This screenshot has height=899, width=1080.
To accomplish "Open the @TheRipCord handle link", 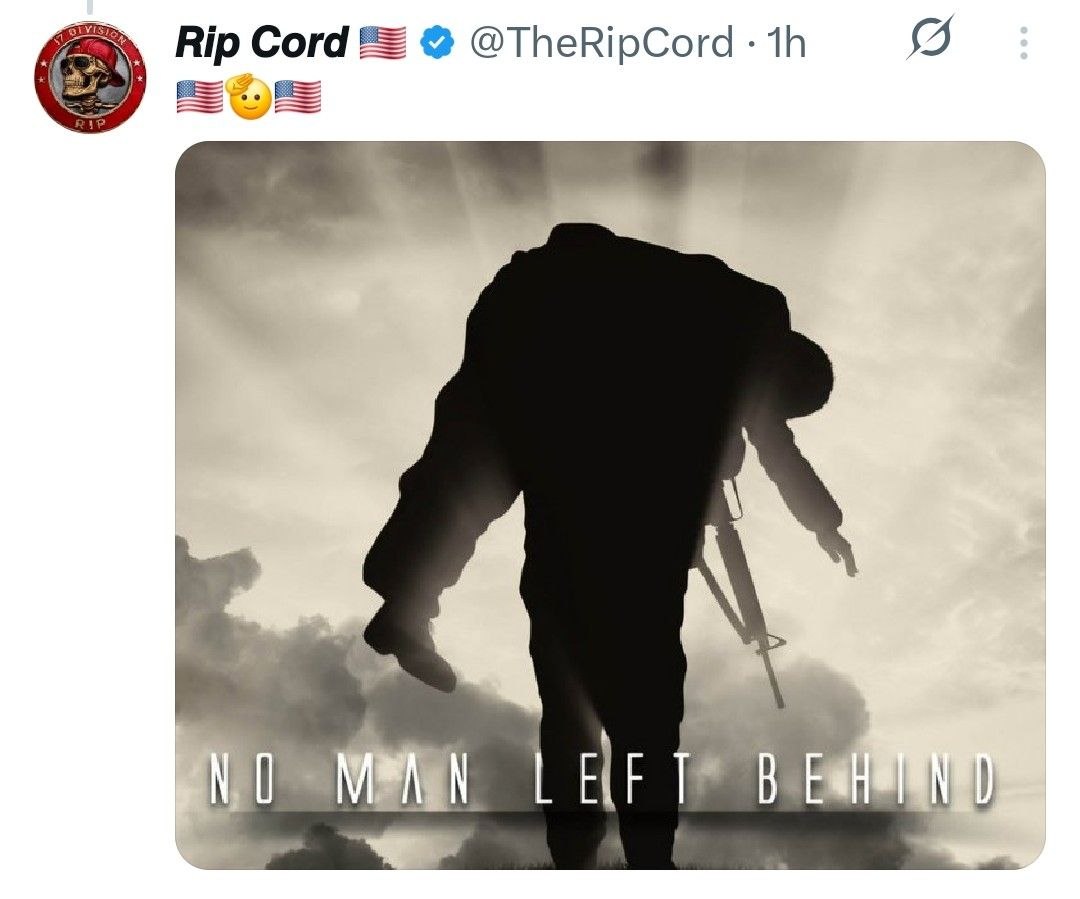I will coord(601,43).
